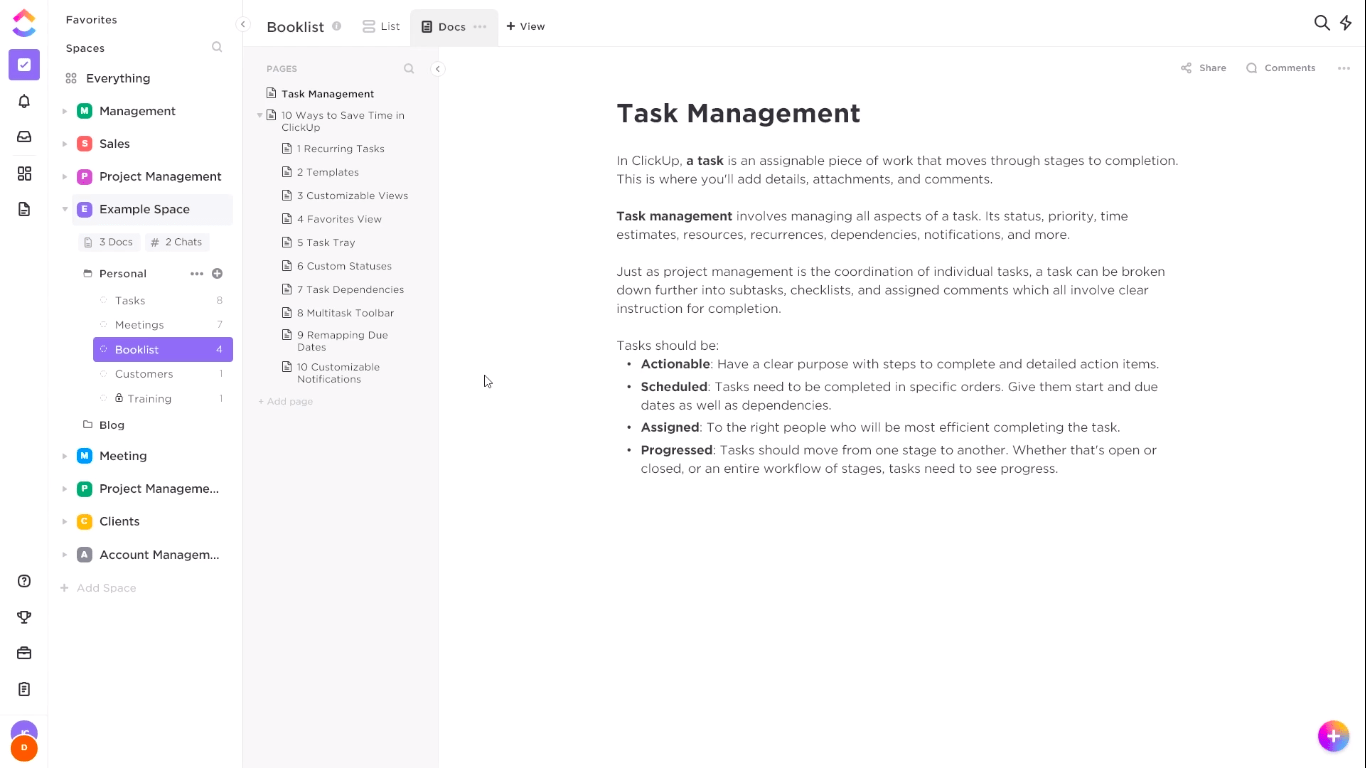Viewport: 1366px width, 768px height.
Task: Open the Docs tab options ellipsis
Action: point(480,27)
